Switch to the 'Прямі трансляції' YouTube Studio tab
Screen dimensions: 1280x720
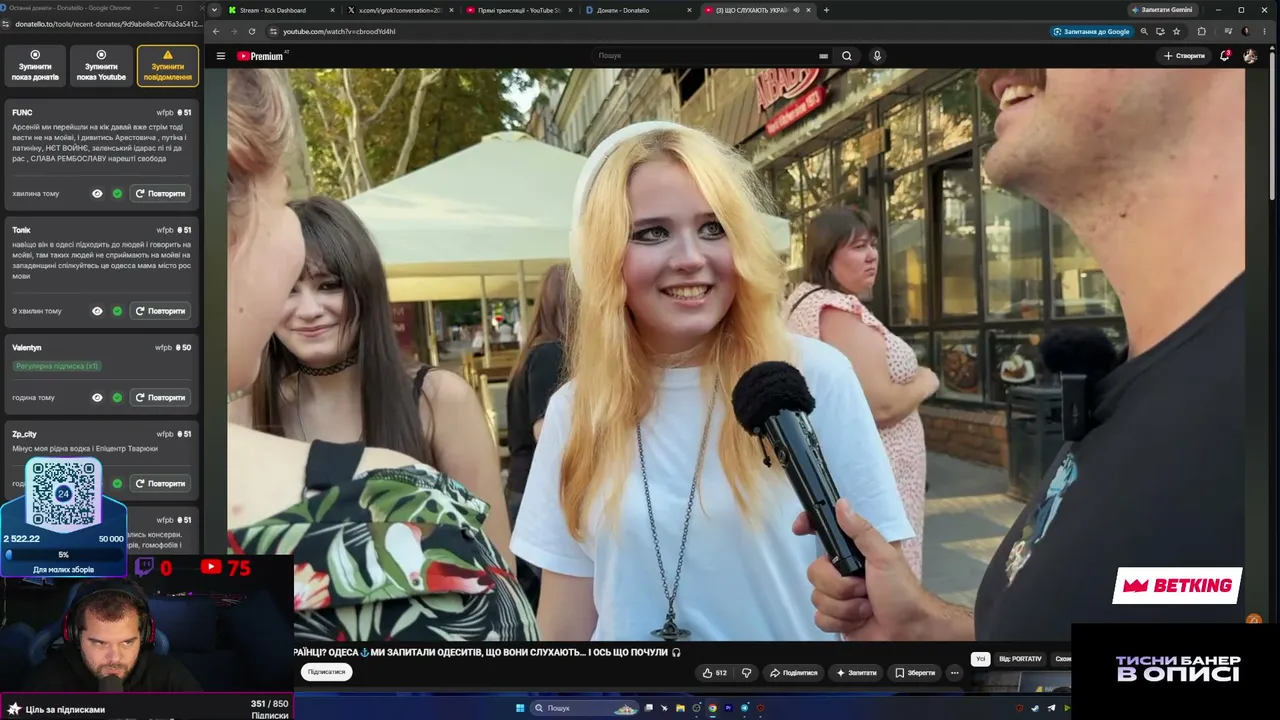(x=518, y=10)
